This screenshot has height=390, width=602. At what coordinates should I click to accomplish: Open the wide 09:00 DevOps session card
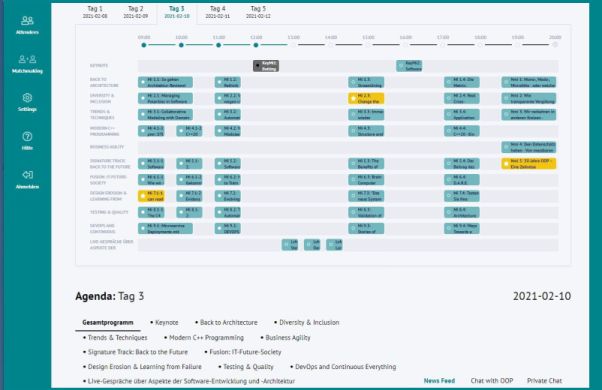165,228
